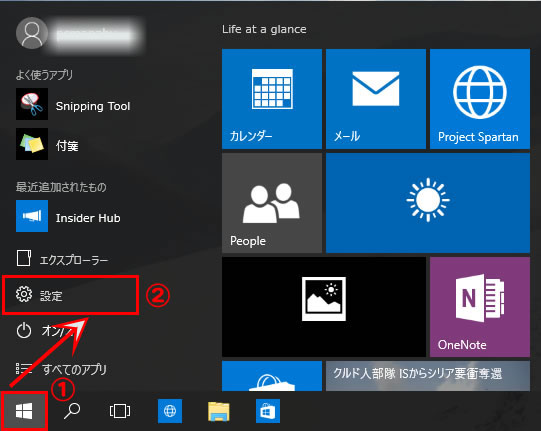
Task: Open the メール mail tile
Action: point(376,99)
